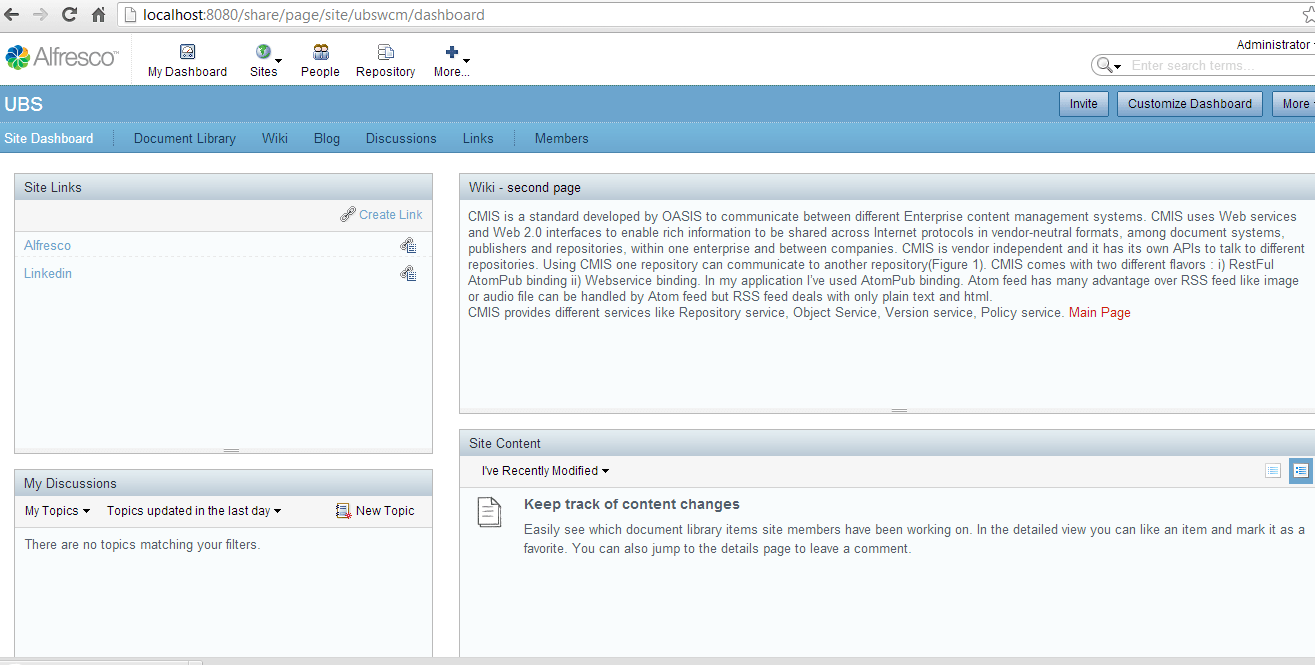
Task: Open the I've Recently Modified filter
Action: pyautogui.click(x=545, y=471)
